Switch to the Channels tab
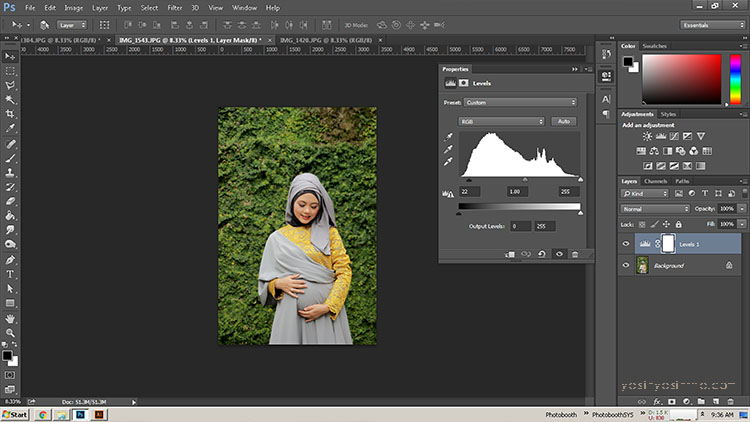The width and height of the screenshot is (750, 422). click(656, 181)
